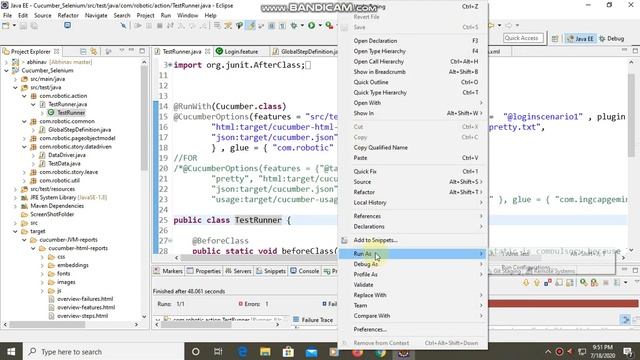
Task: Open the Servers view tab
Action: pos(238,271)
